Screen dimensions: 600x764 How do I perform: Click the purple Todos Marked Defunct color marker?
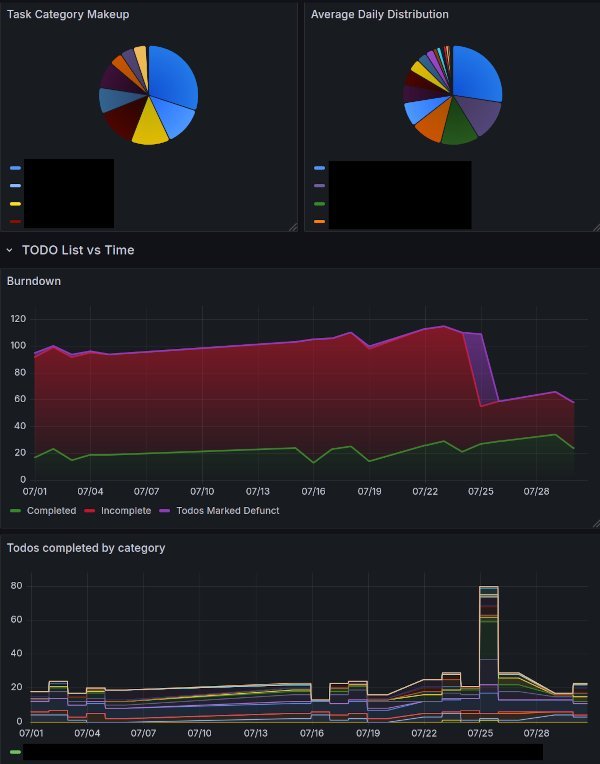164,511
